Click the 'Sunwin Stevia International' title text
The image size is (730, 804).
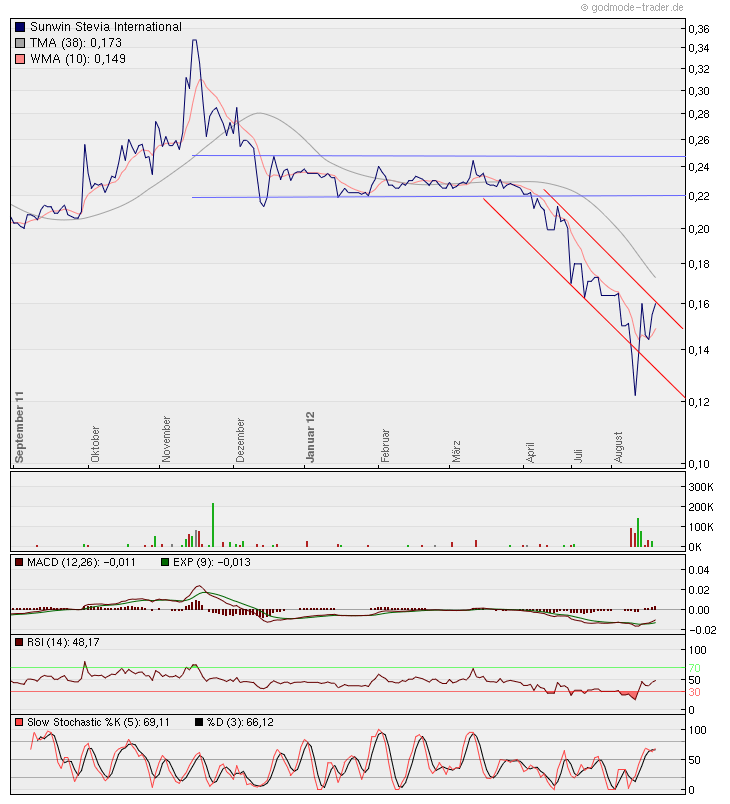click(106, 27)
